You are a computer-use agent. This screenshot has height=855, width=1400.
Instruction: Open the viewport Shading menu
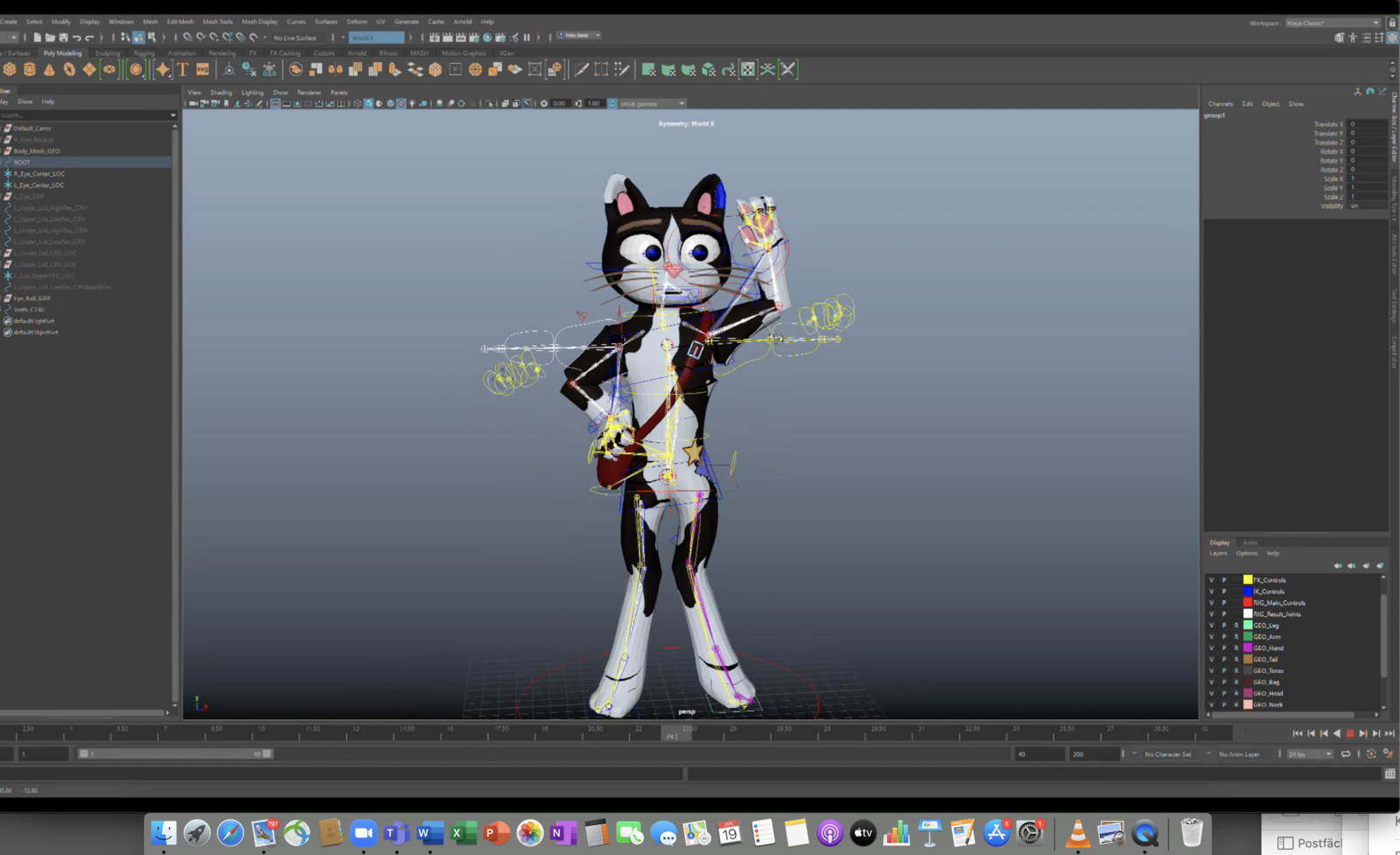[220, 92]
